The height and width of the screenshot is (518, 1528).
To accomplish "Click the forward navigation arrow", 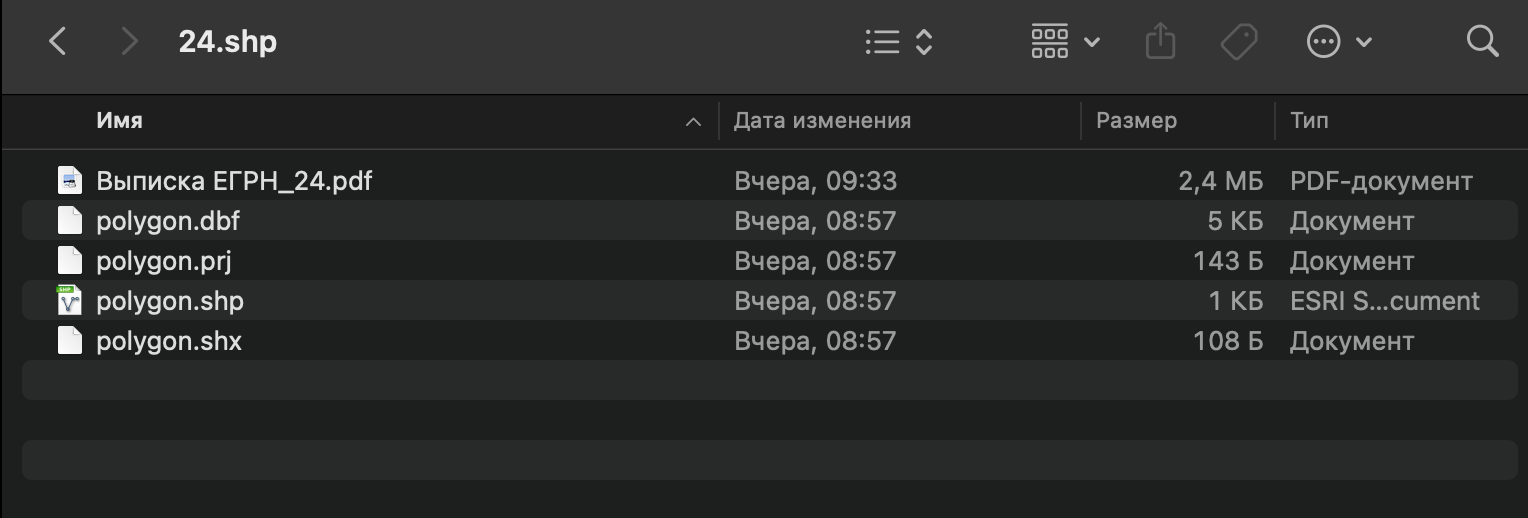I will coord(128,42).
